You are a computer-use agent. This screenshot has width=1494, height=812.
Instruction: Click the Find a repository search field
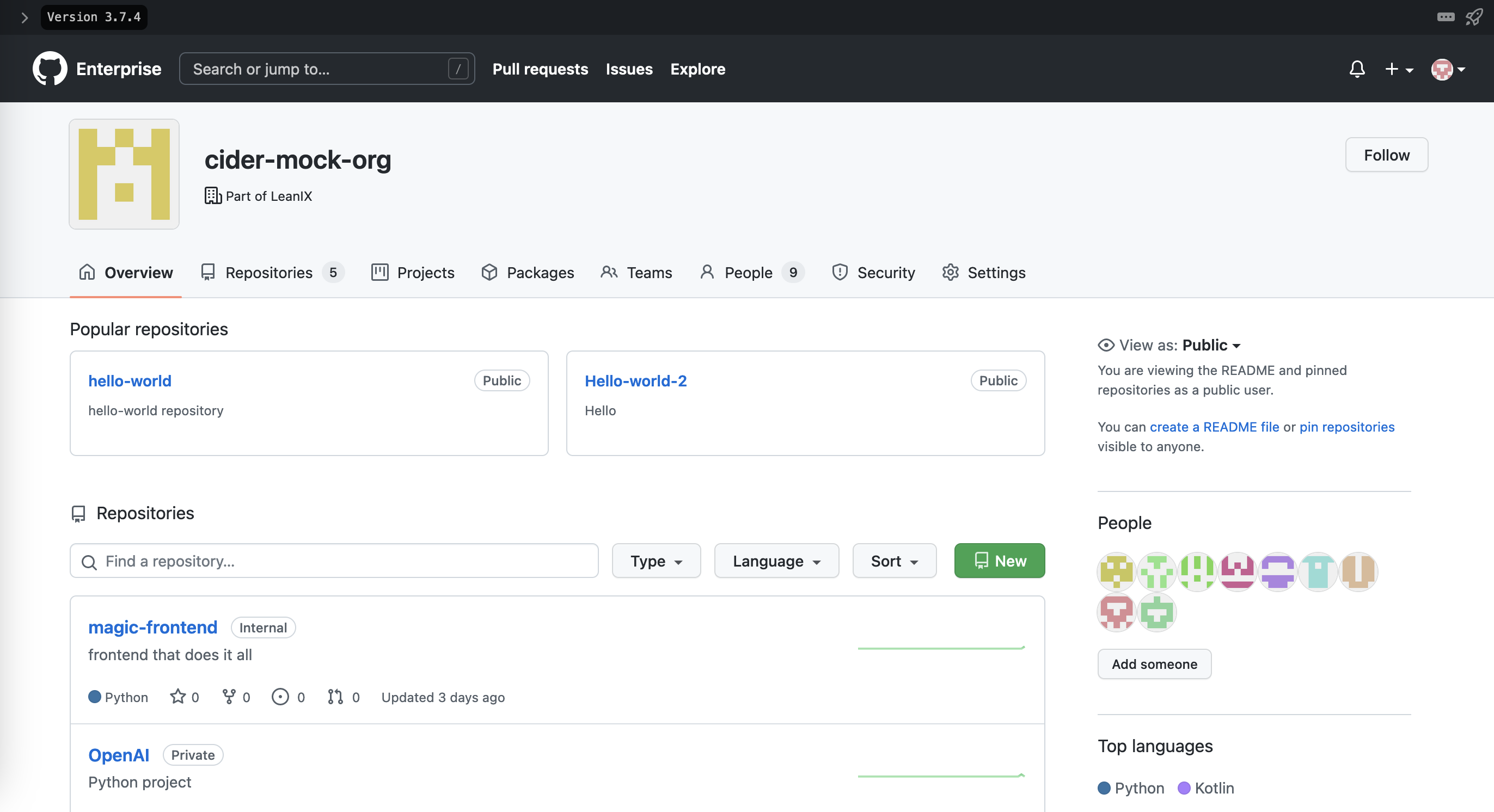(334, 561)
